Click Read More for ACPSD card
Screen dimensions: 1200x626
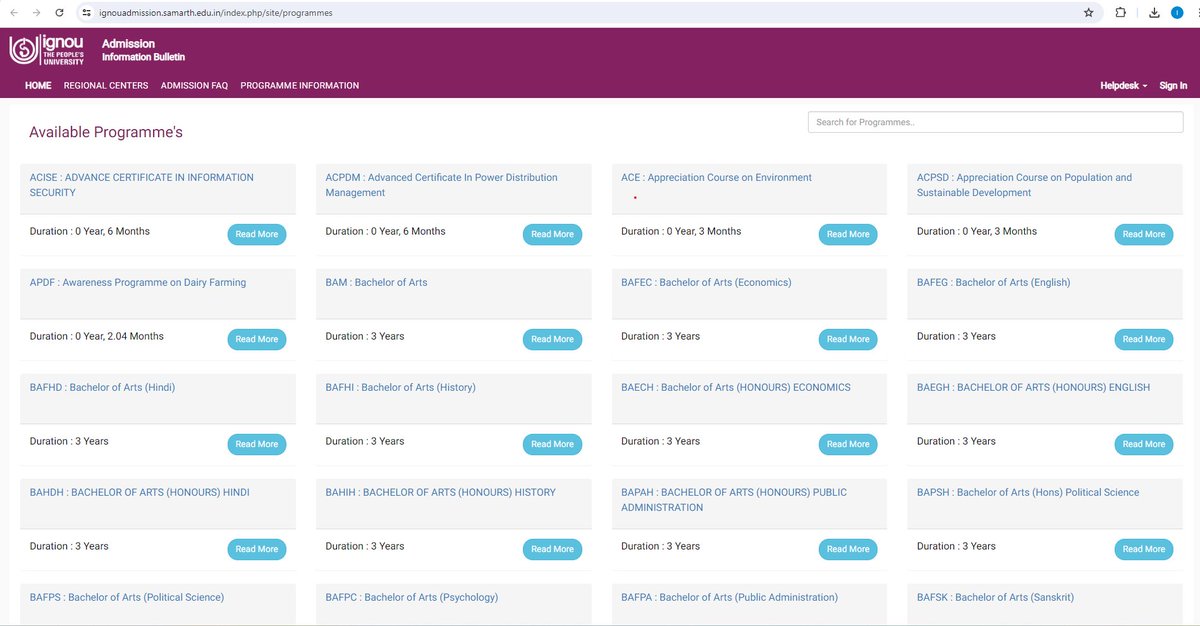coord(1144,234)
